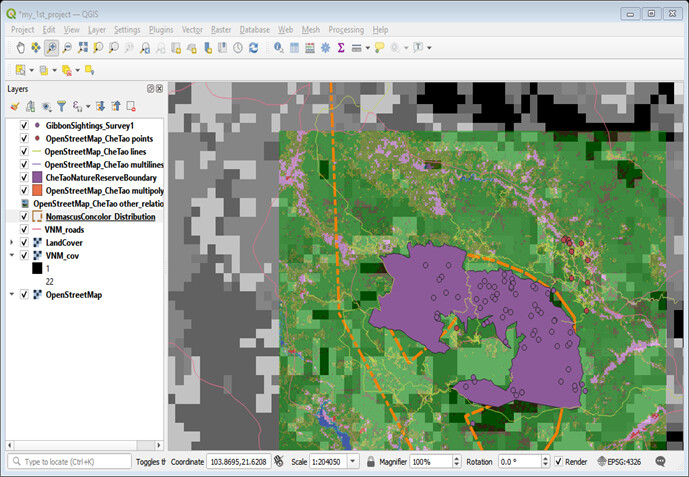This screenshot has width=689, height=477.
Task: Click Remove Layer icon in Layers panel
Action: pos(131,106)
